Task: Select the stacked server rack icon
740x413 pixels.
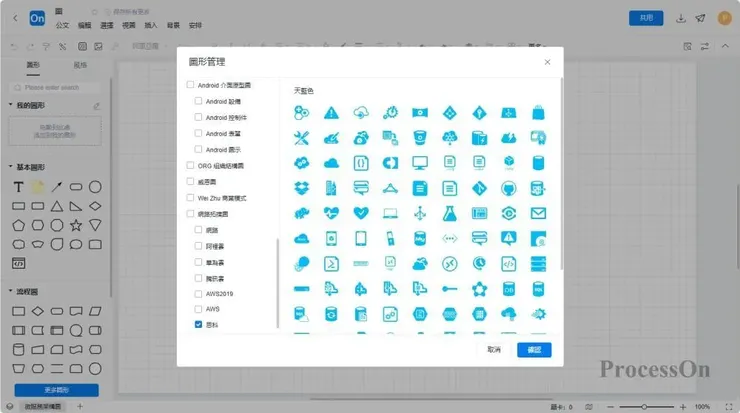Action: pyautogui.click(x=538, y=264)
